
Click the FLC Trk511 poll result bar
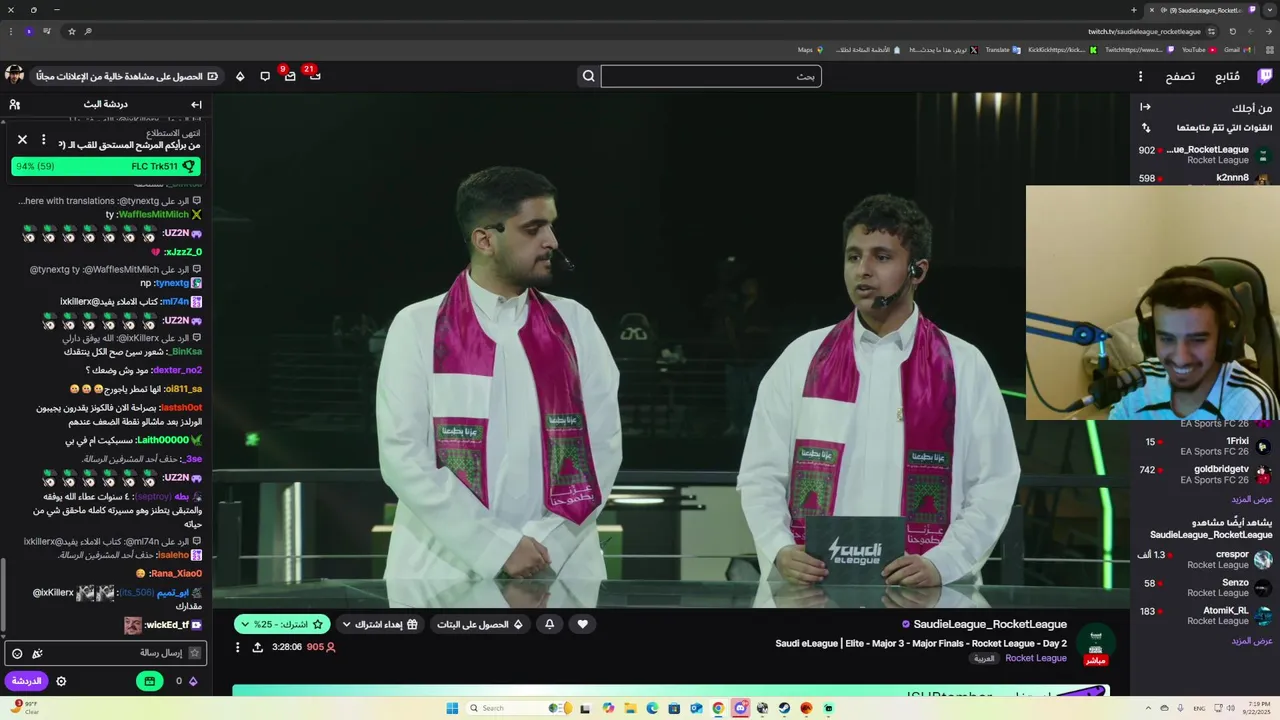[x=106, y=166]
